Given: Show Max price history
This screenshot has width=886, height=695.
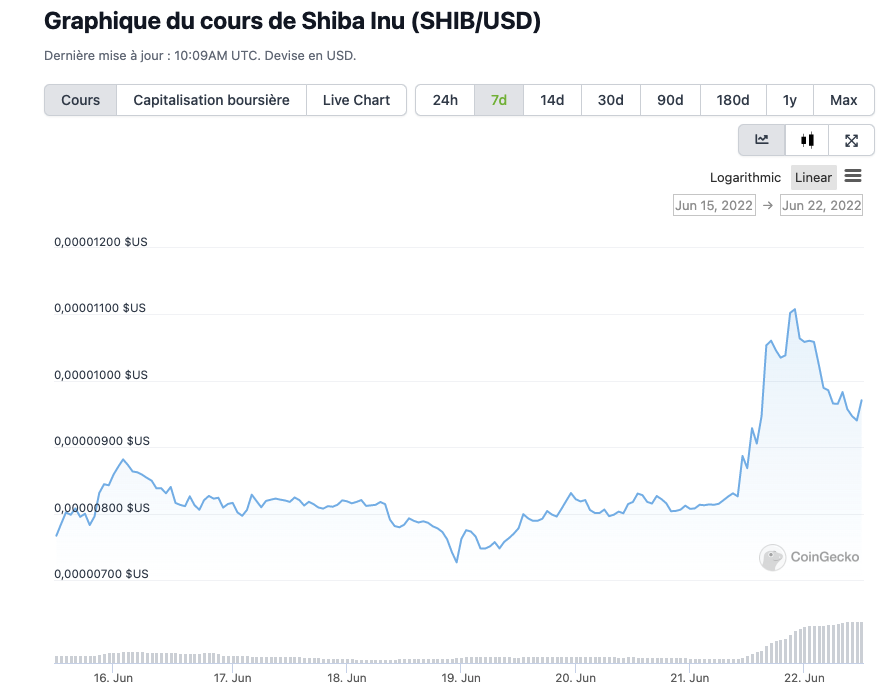Looking at the screenshot, I should coord(843,100).
